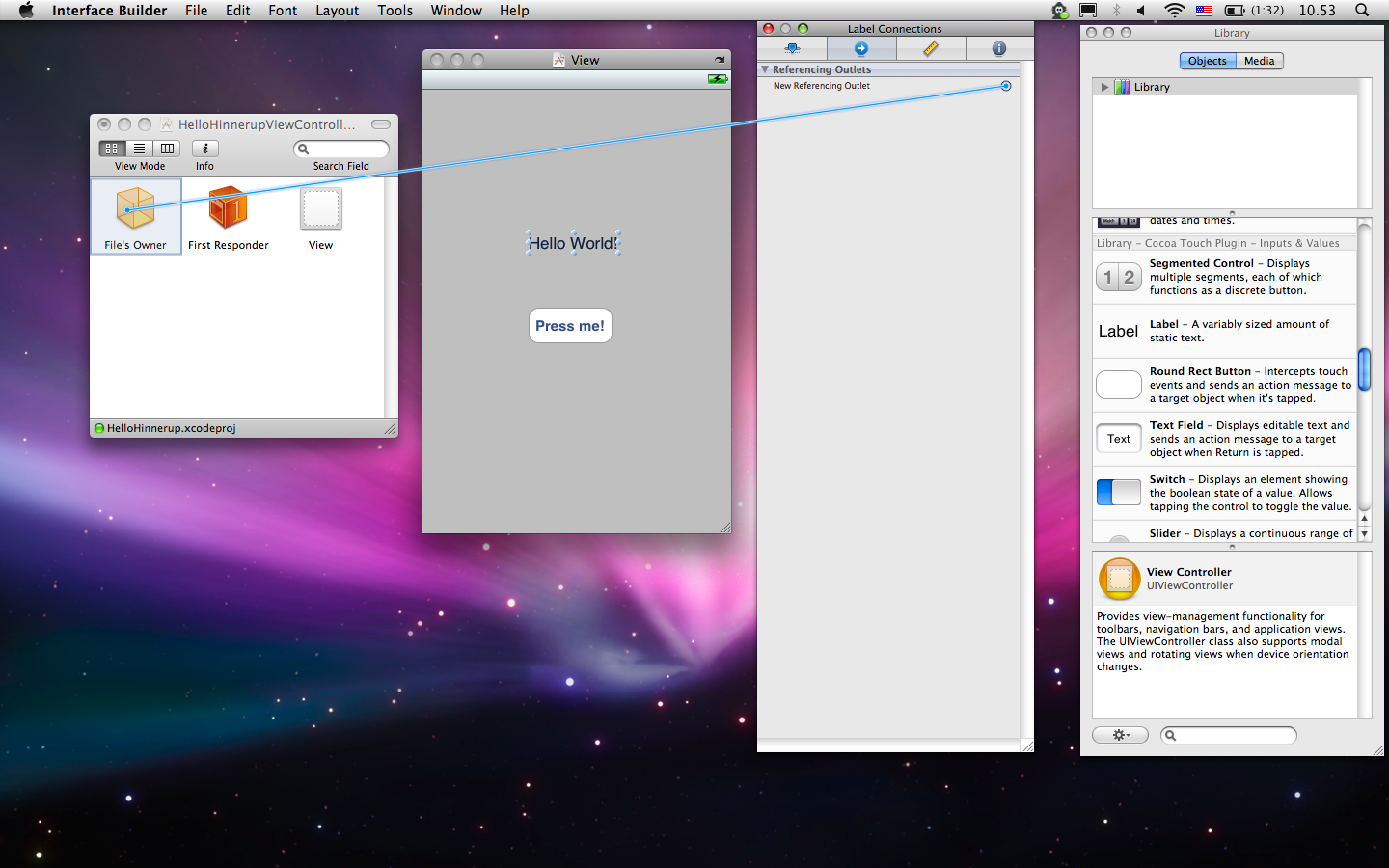Viewport: 1389px width, 868px height.
Task: Select the View object in document window
Action: pyautogui.click(x=321, y=208)
